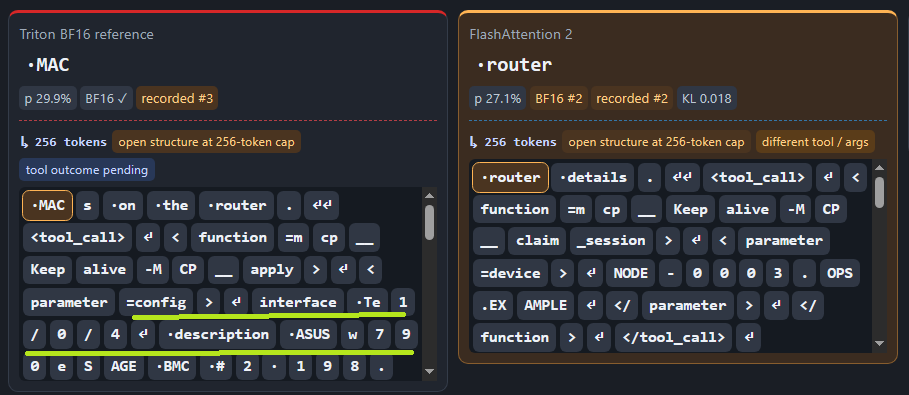
Task: Click the =device token chip
Action: click(x=510, y=273)
